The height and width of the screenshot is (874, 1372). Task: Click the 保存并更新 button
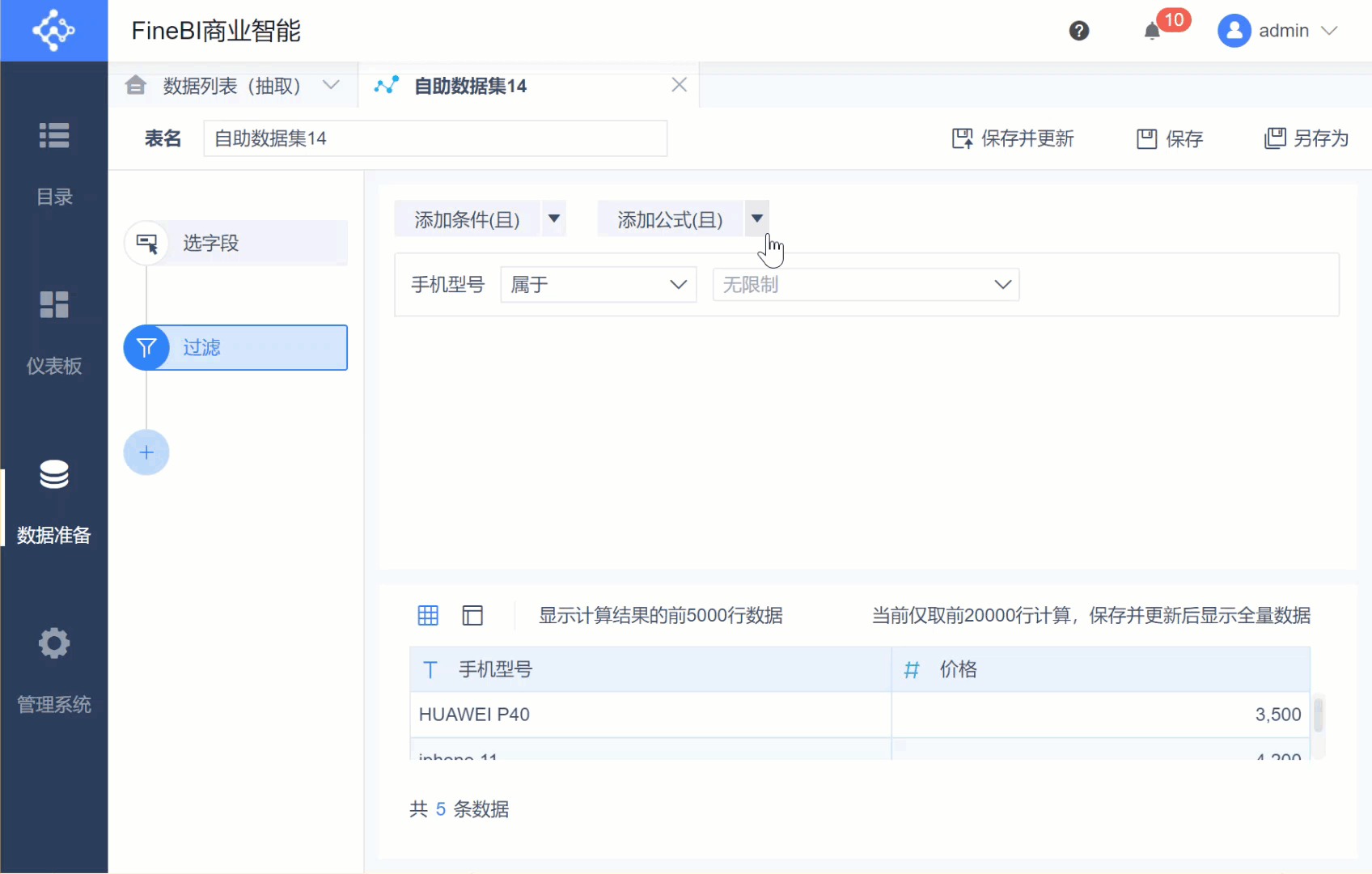tap(1013, 138)
